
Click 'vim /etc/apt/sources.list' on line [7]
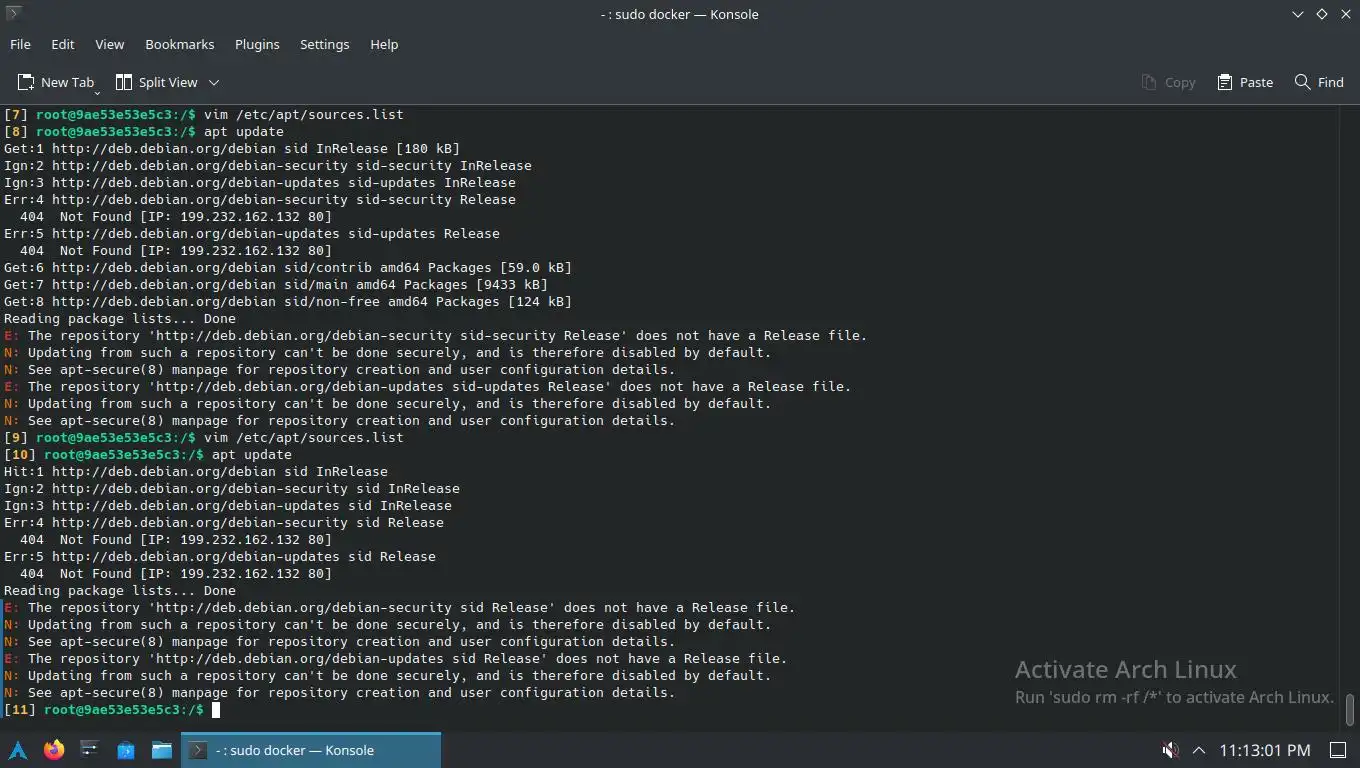coord(304,114)
